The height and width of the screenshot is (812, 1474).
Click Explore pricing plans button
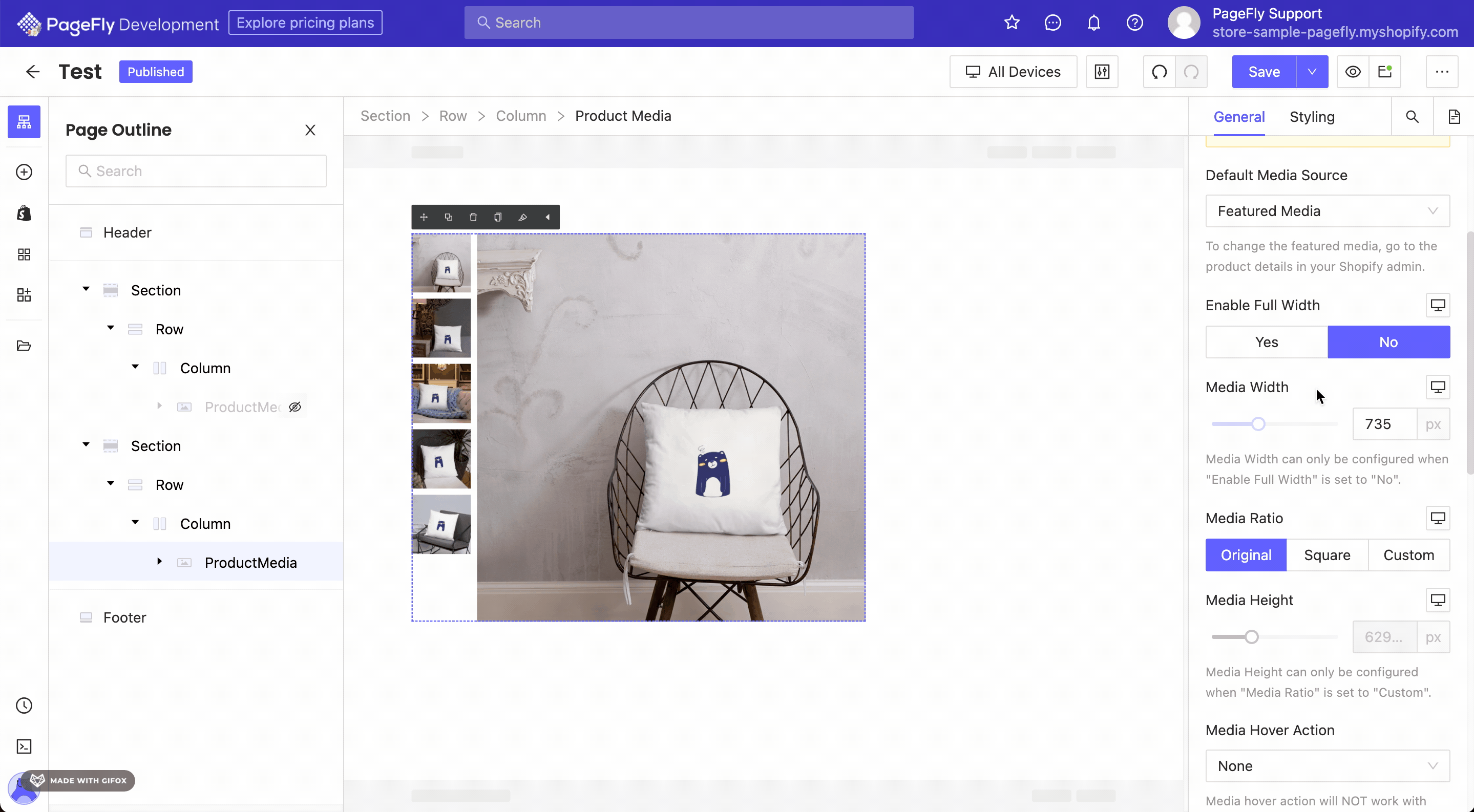point(305,23)
